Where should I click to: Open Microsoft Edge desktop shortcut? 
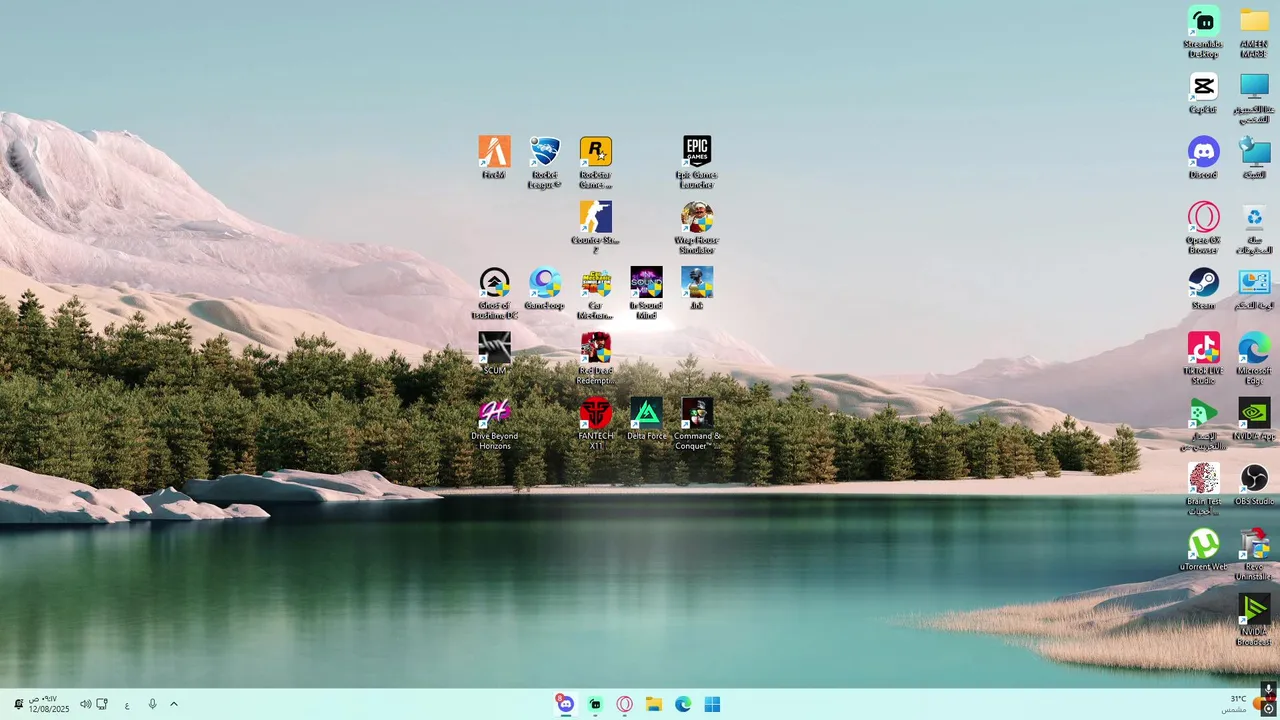[1254, 358]
